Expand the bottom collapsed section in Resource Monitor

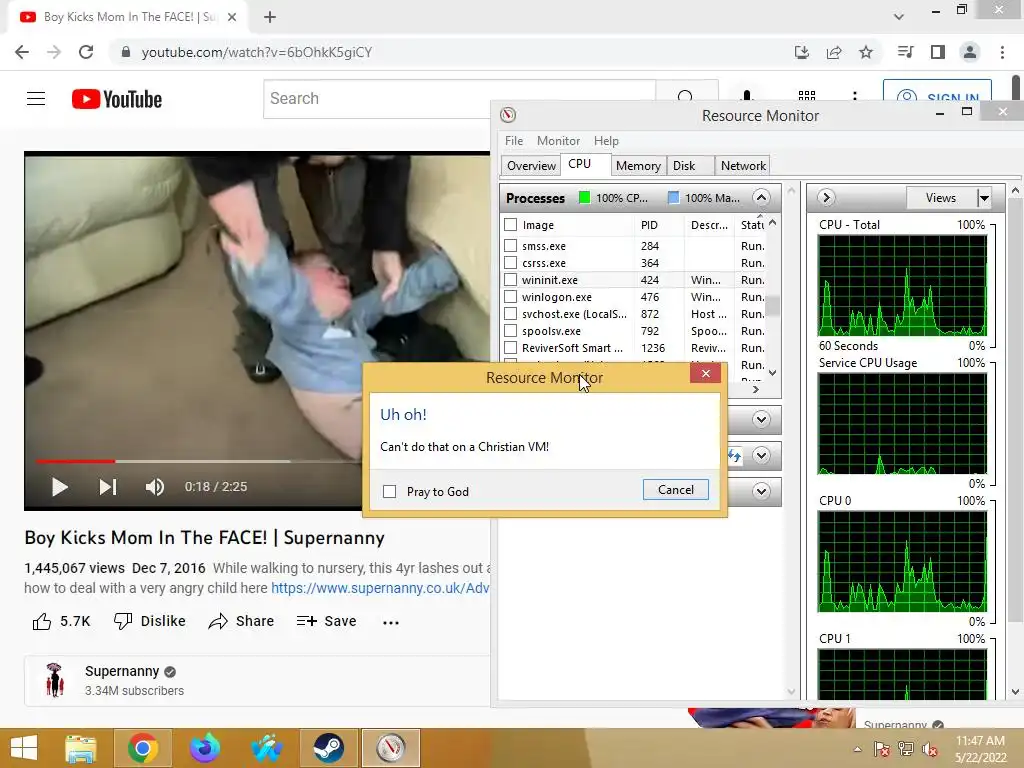pyautogui.click(x=761, y=491)
